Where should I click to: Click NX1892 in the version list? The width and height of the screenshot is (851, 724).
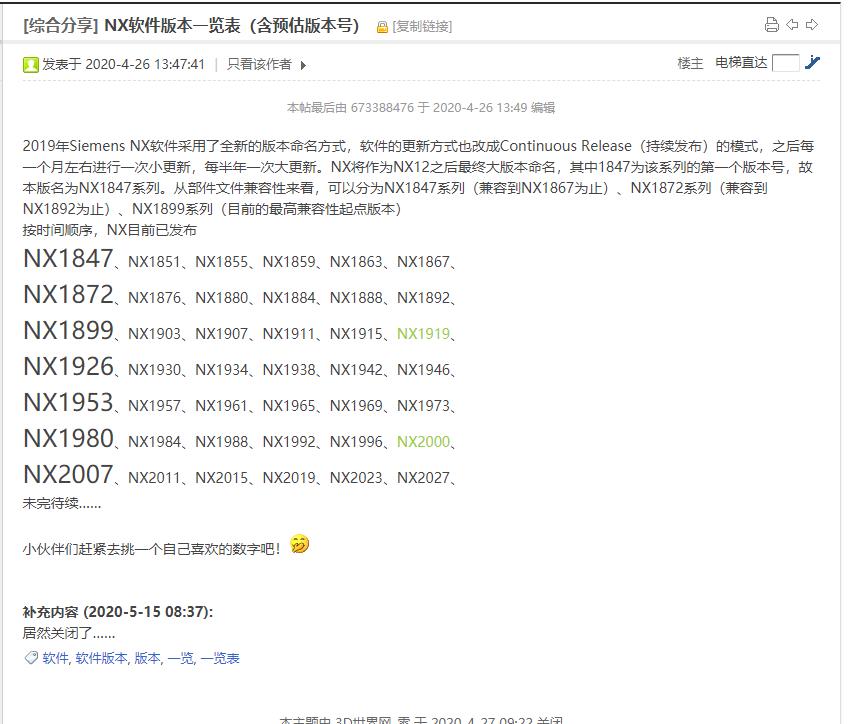click(423, 297)
